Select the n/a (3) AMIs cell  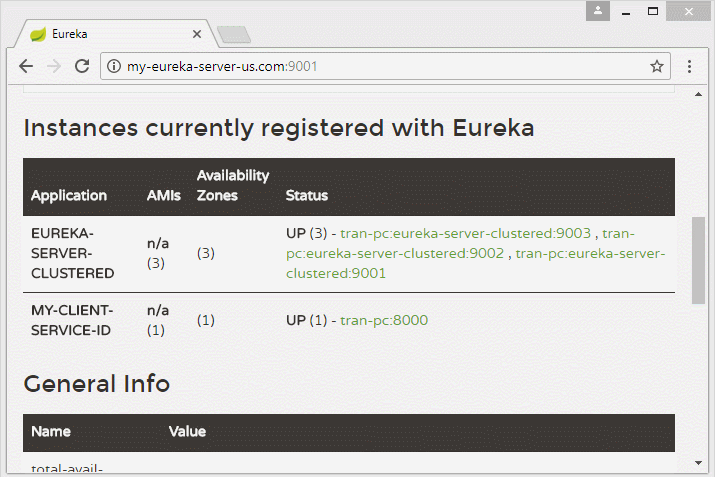[158, 254]
